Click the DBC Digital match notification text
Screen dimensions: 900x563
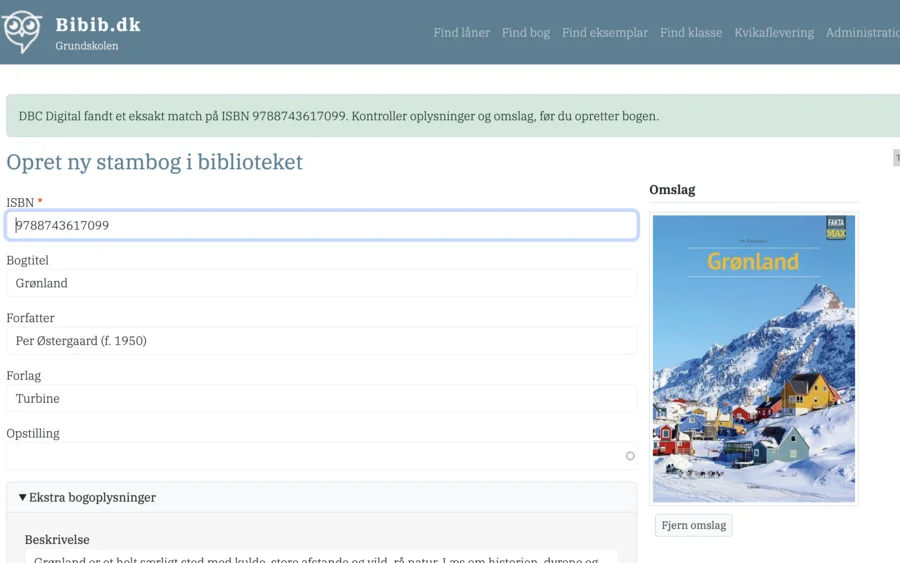(x=339, y=116)
